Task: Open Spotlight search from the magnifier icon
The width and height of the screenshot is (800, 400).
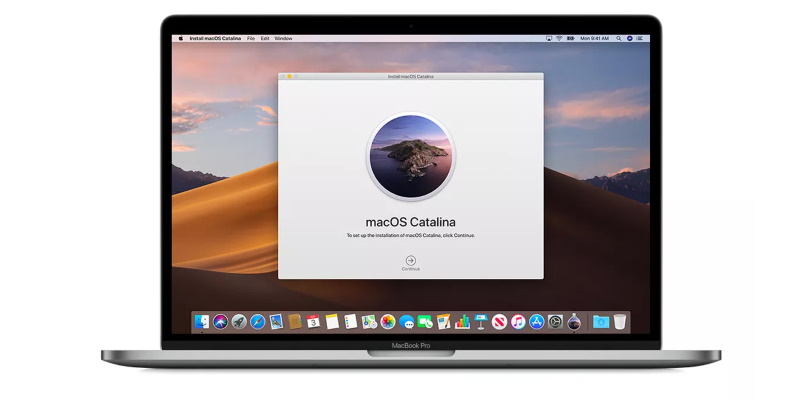Action: point(619,38)
